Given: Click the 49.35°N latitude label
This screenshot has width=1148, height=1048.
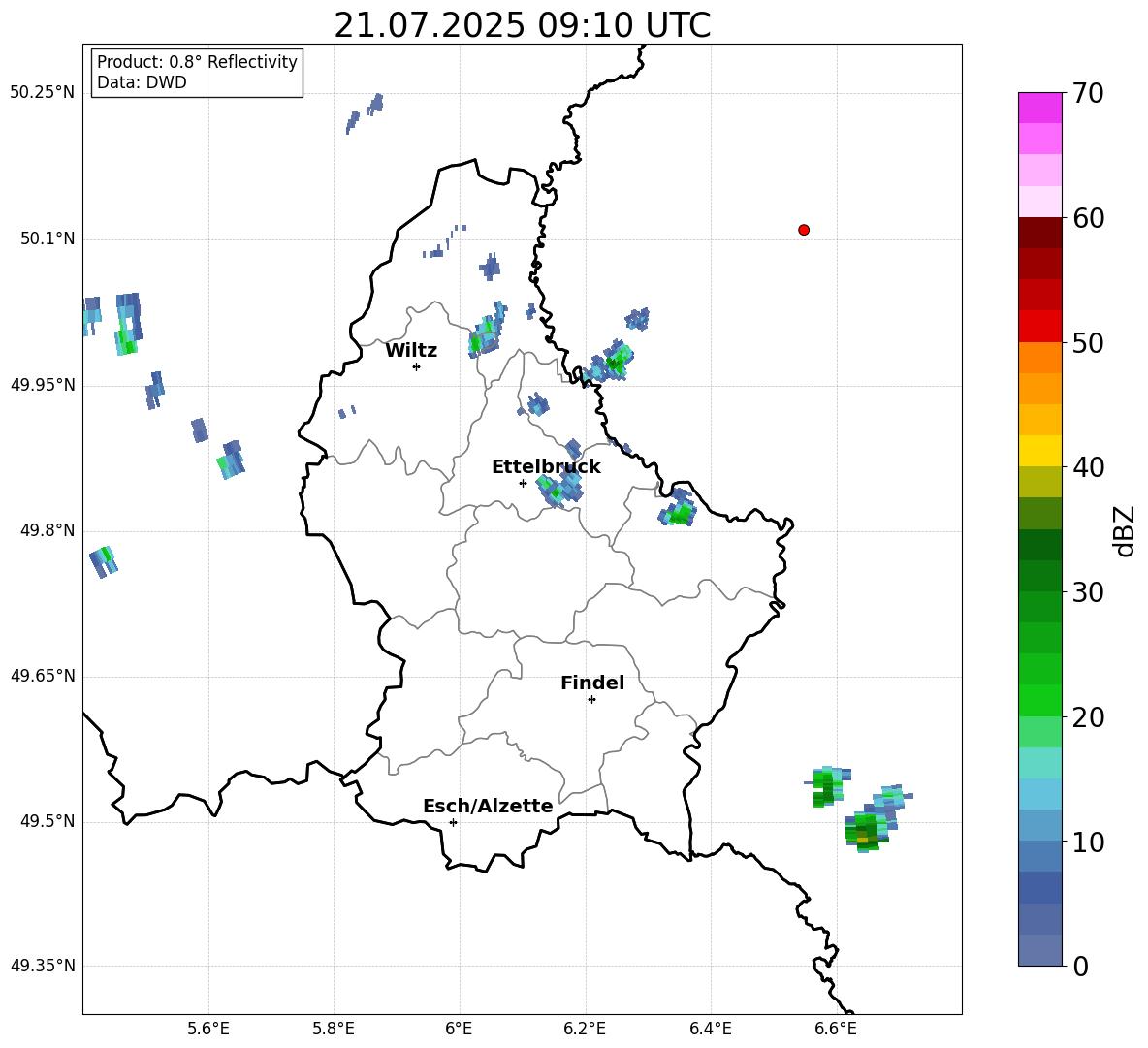Looking at the screenshot, I should (43, 966).
